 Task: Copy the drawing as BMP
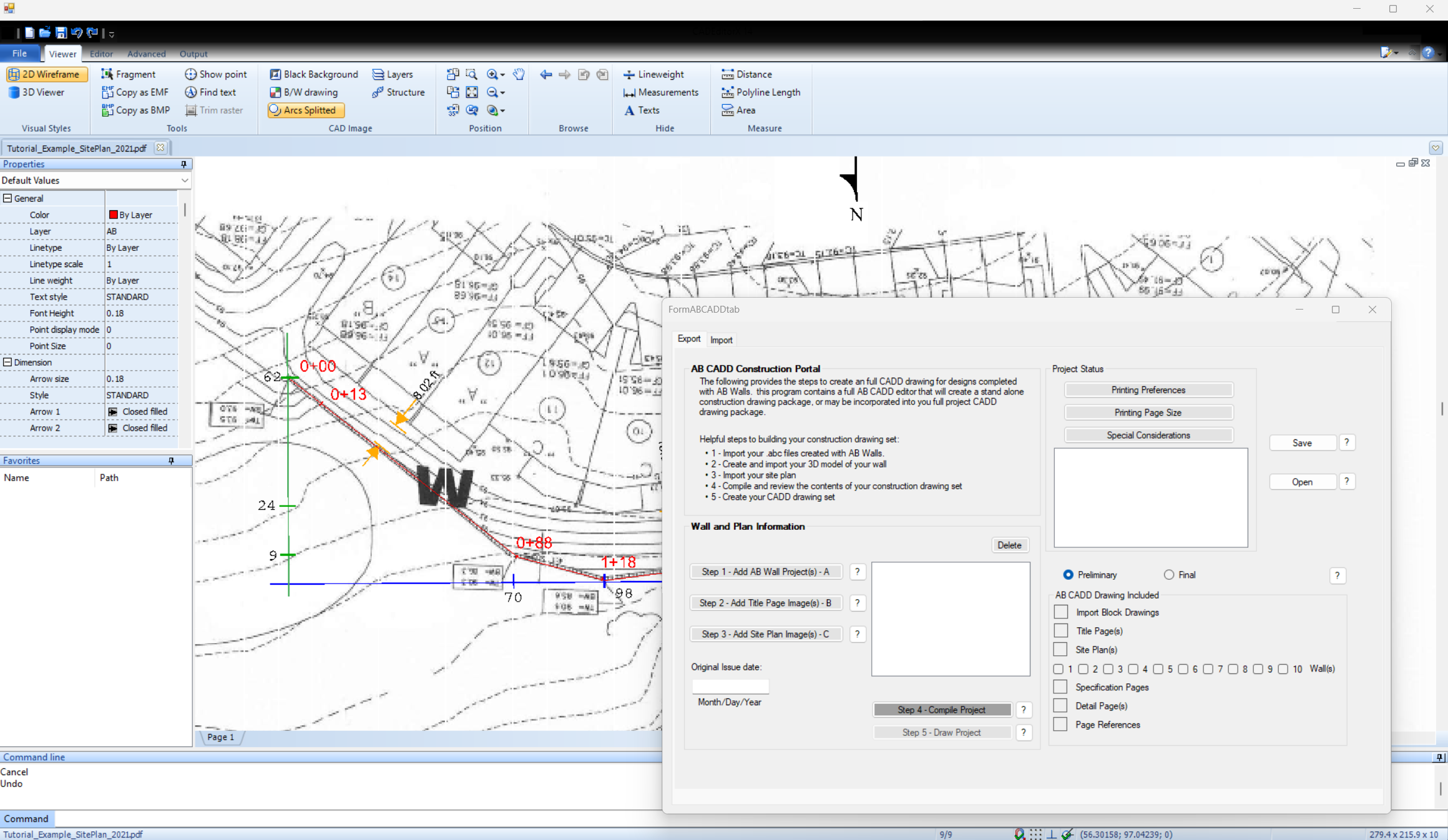[x=135, y=110]
